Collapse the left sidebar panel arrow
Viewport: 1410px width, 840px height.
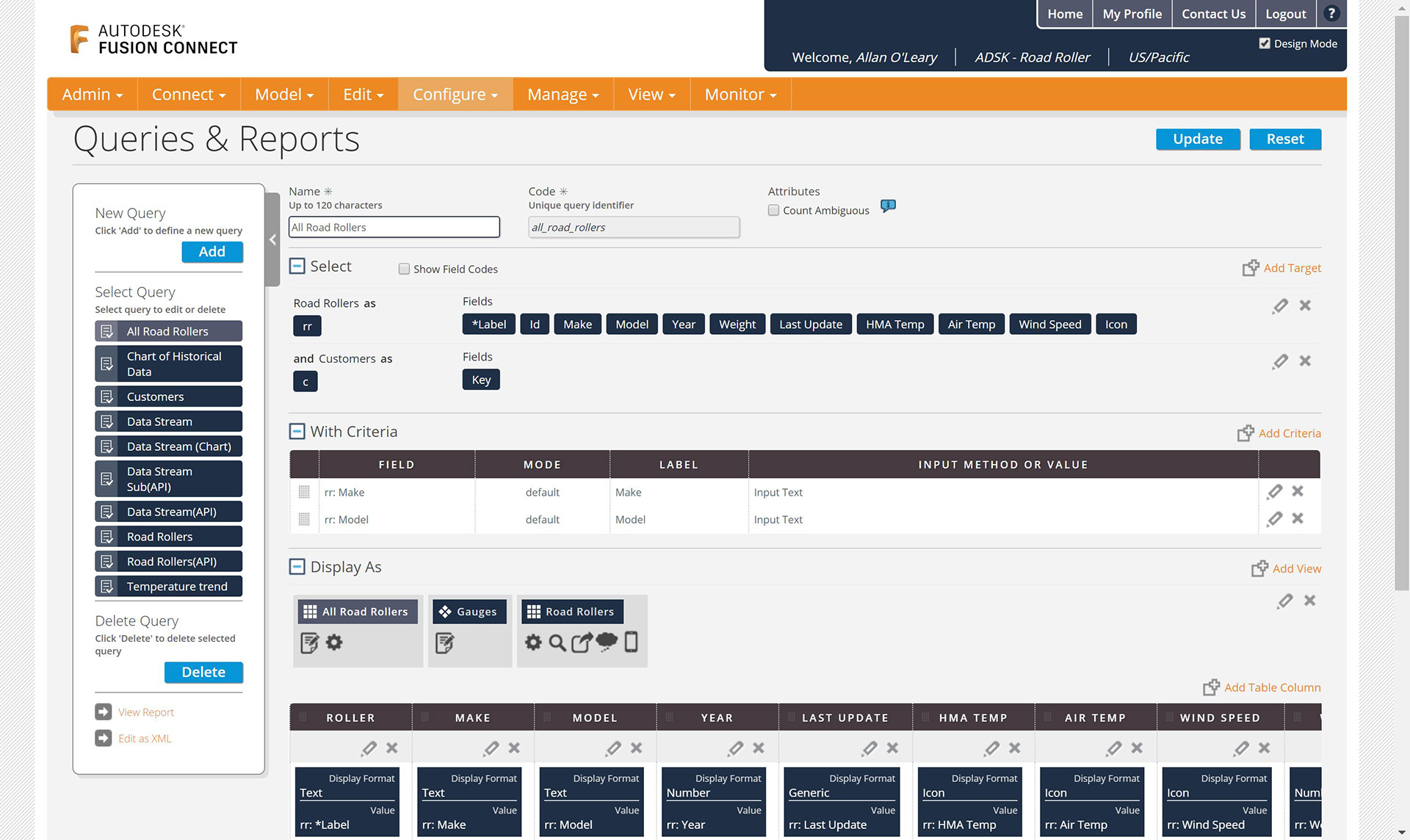(x=272, y=239)
